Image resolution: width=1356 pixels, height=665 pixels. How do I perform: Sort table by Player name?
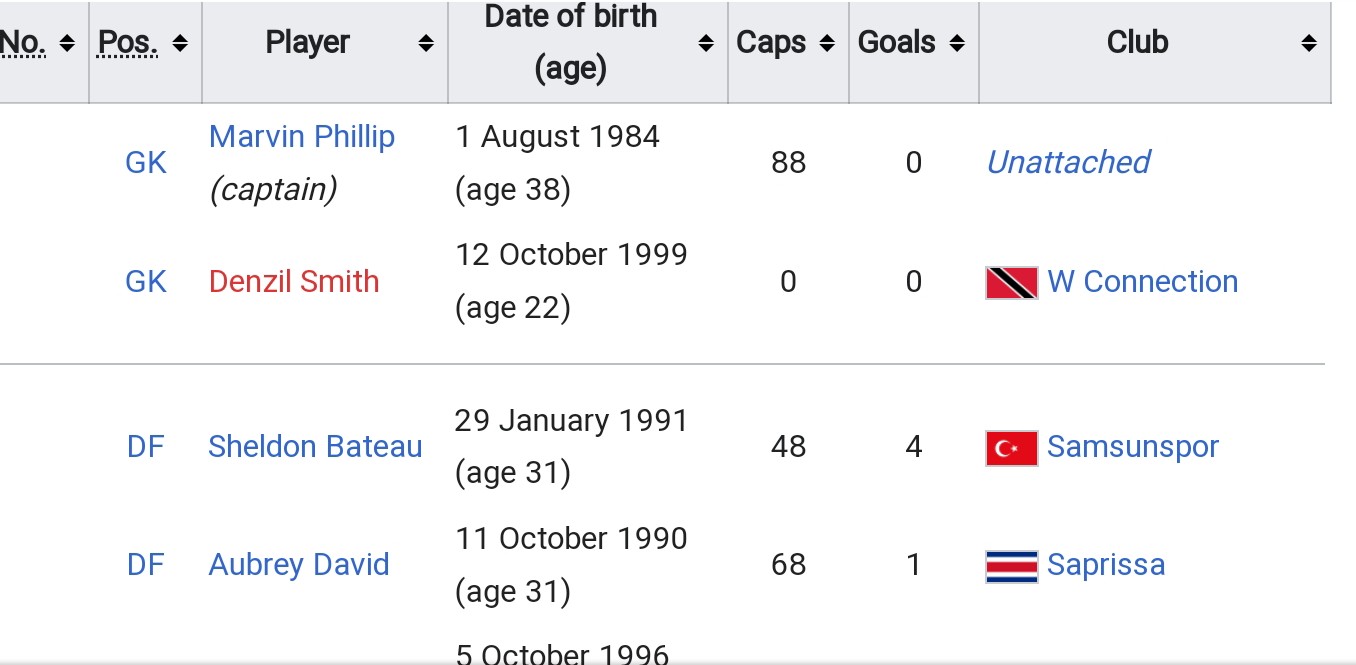426,44
